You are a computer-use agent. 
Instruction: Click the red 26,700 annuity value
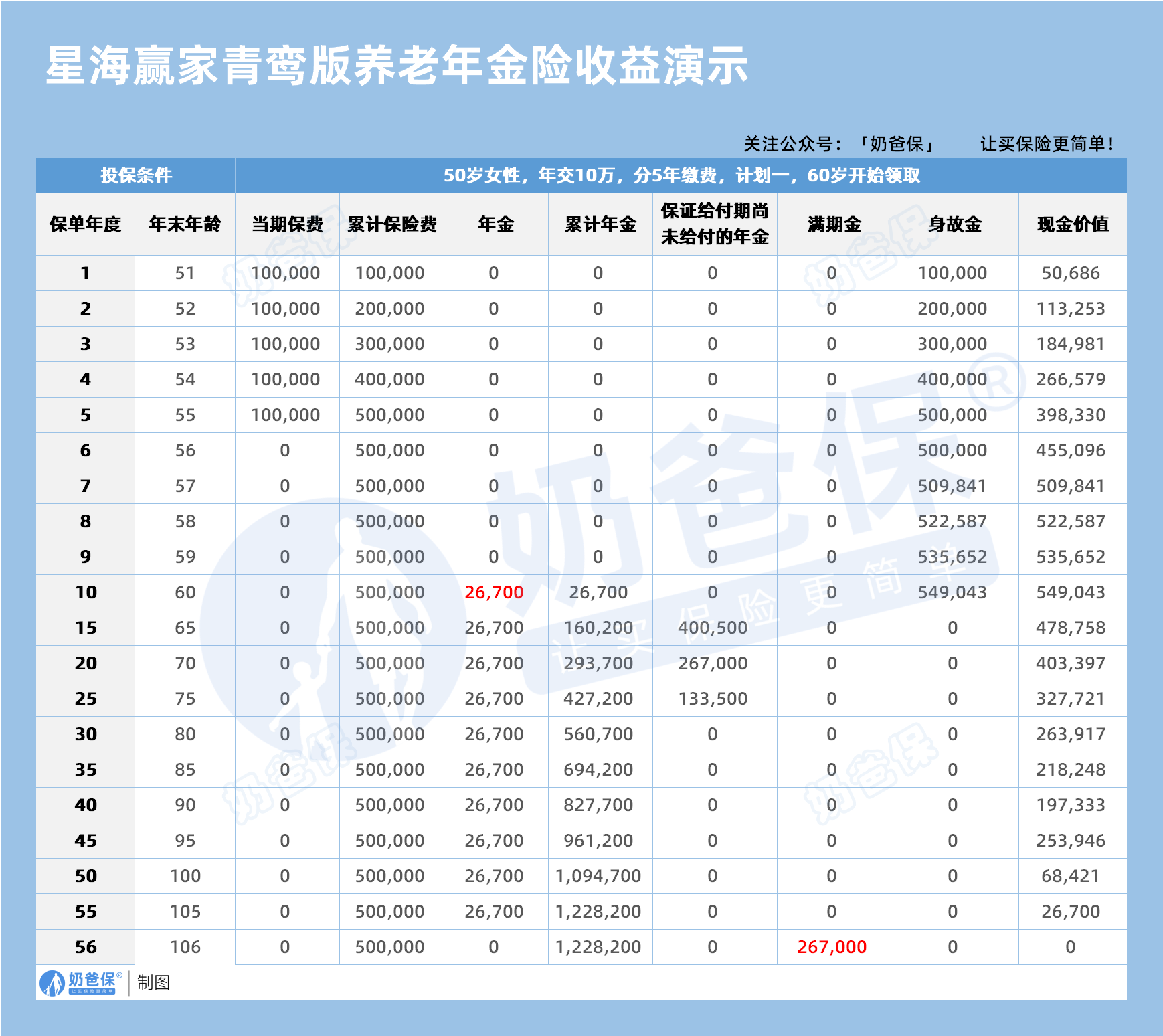coord(496,592)
